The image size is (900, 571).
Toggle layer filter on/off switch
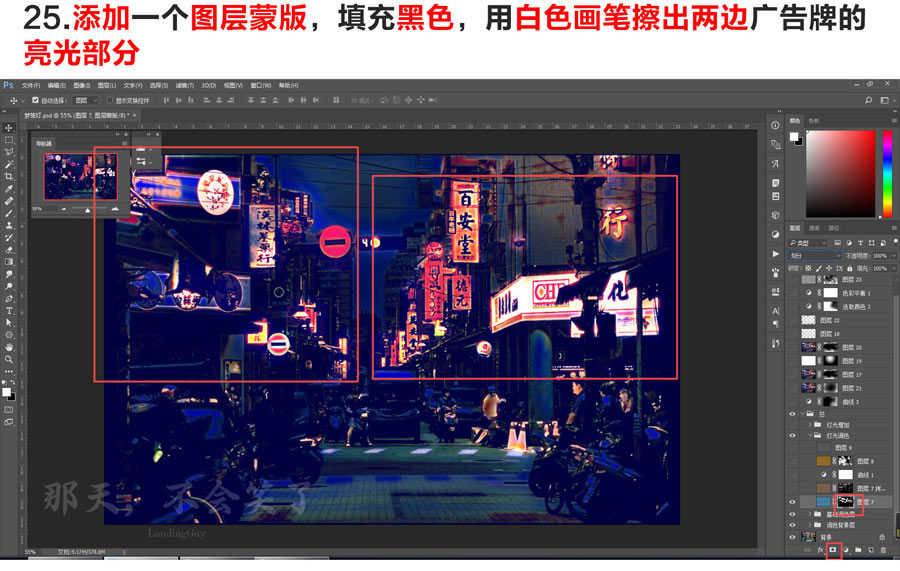pyautogui.click(x=895, y=243)
